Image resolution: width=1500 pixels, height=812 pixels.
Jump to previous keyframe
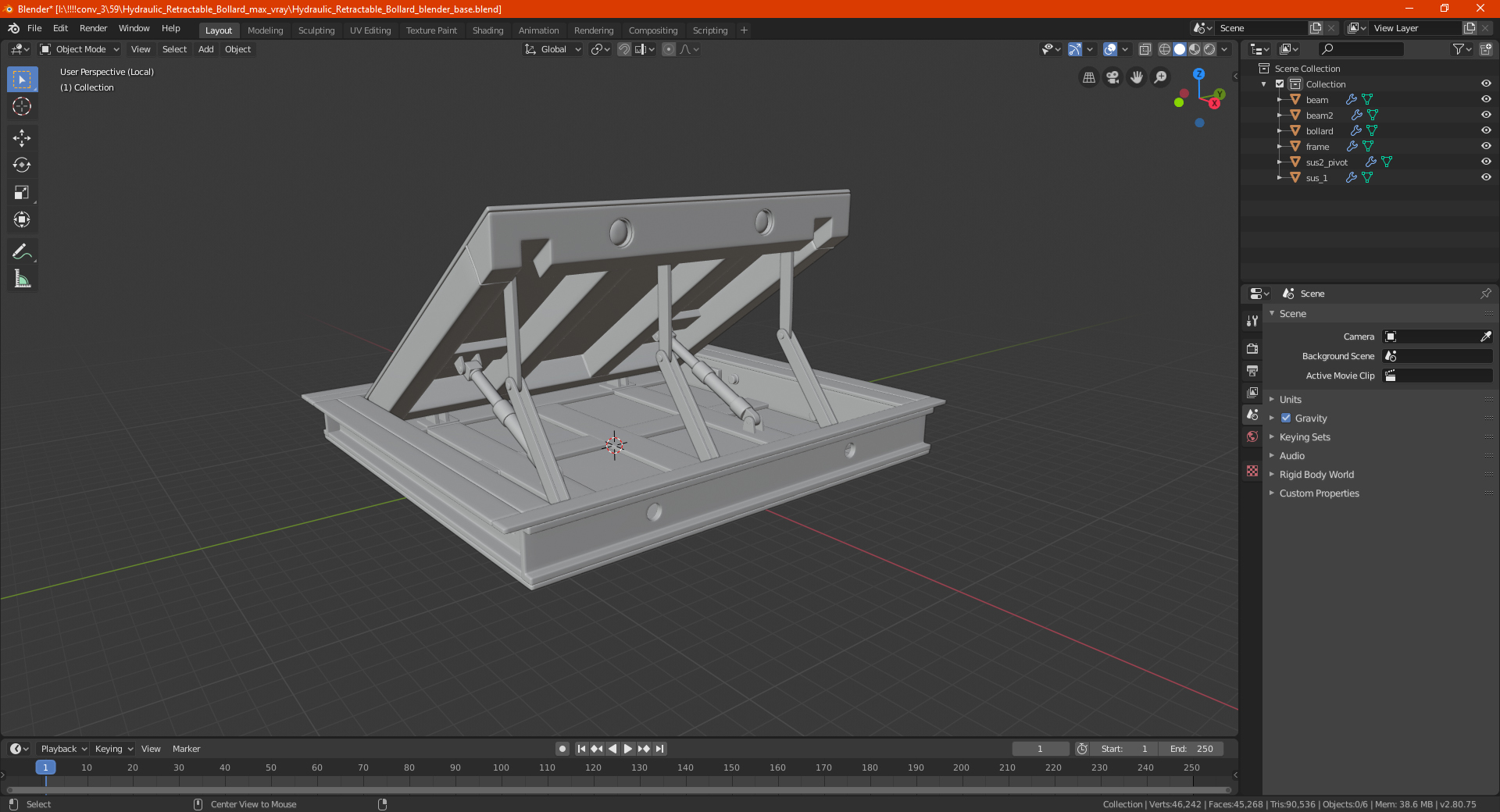tap(597, 749)
